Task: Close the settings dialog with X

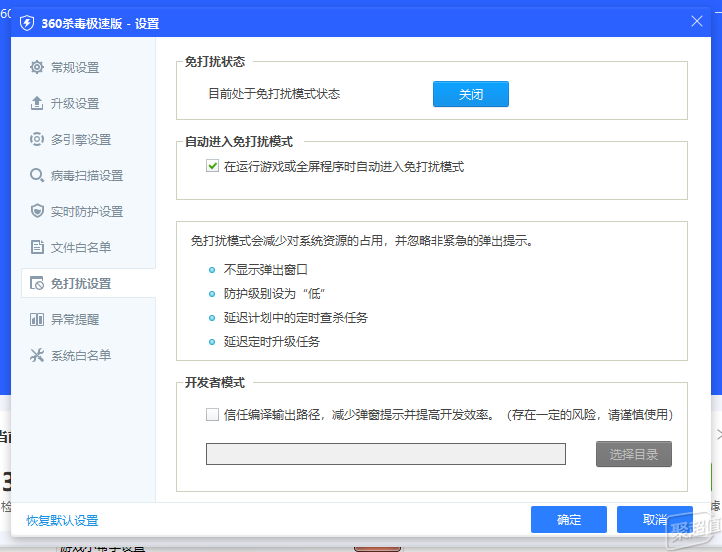Action: tap(697, 21)
